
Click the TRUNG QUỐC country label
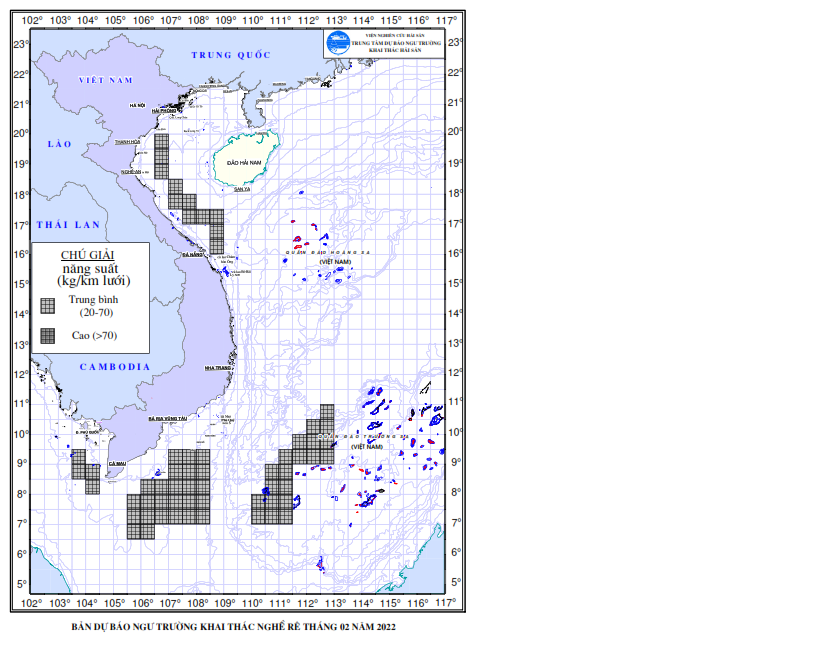click(231, 55)
